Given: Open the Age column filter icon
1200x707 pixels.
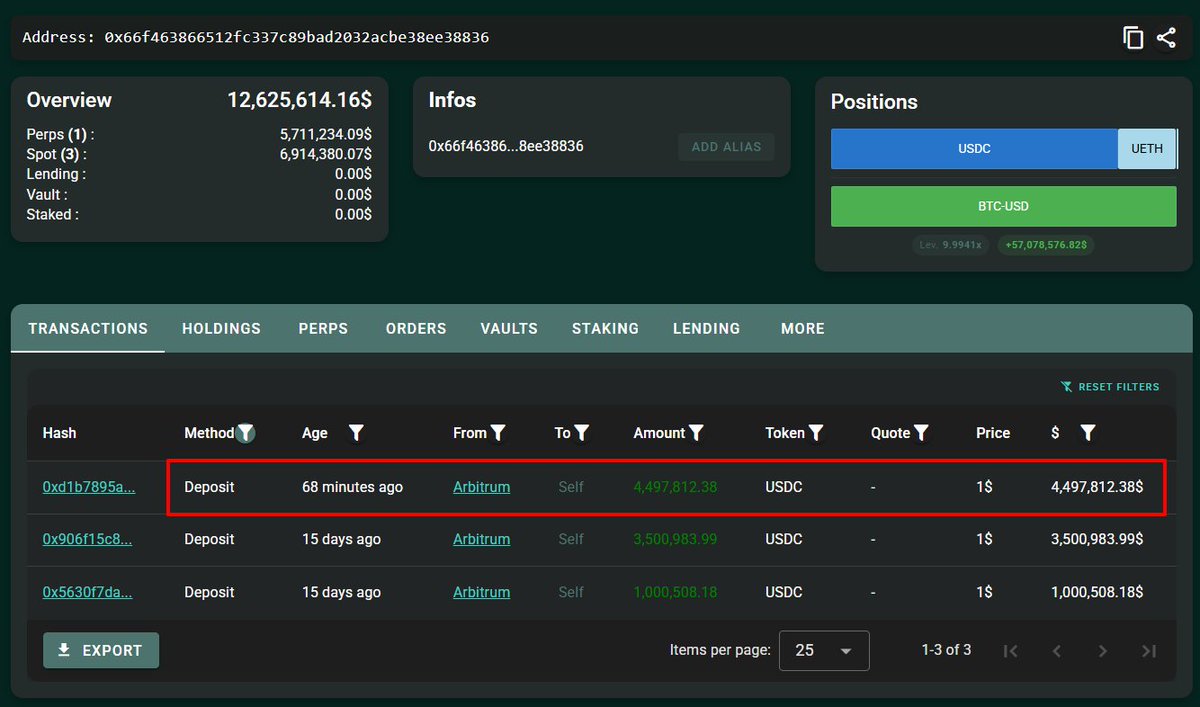Looking at the screenshot, I should click(356, 433).
